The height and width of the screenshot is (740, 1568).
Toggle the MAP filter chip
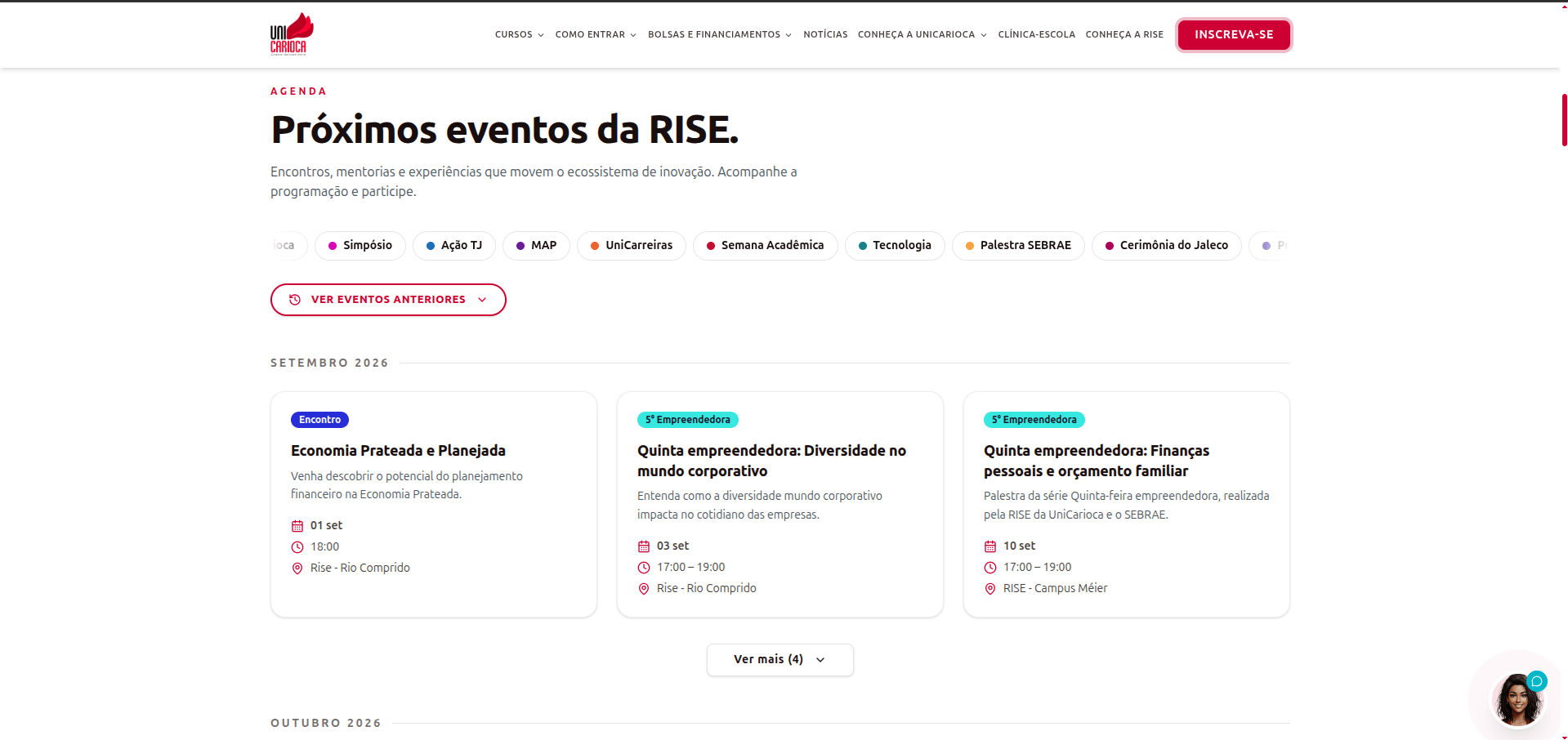pos(536,245)
